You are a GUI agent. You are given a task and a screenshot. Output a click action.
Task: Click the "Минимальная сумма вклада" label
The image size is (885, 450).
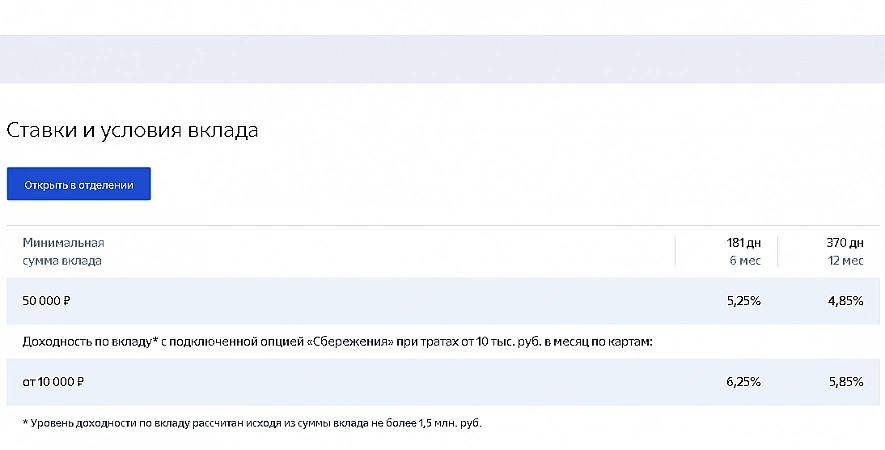(x=62, y=252)
